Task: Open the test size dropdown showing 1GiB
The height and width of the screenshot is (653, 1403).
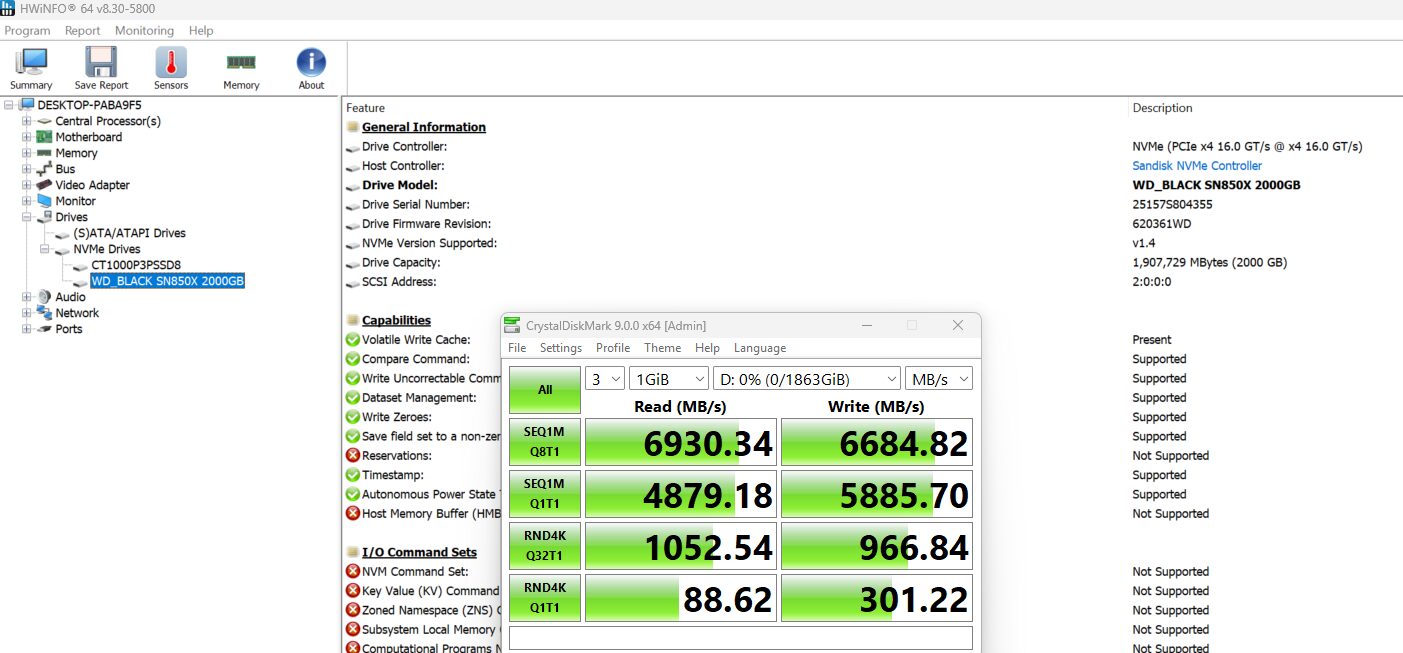Action: tap(668, 379)
